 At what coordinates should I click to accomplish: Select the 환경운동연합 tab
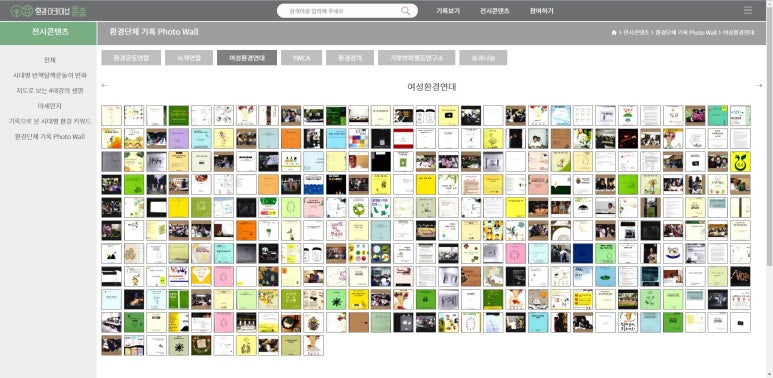coord(131,58)
